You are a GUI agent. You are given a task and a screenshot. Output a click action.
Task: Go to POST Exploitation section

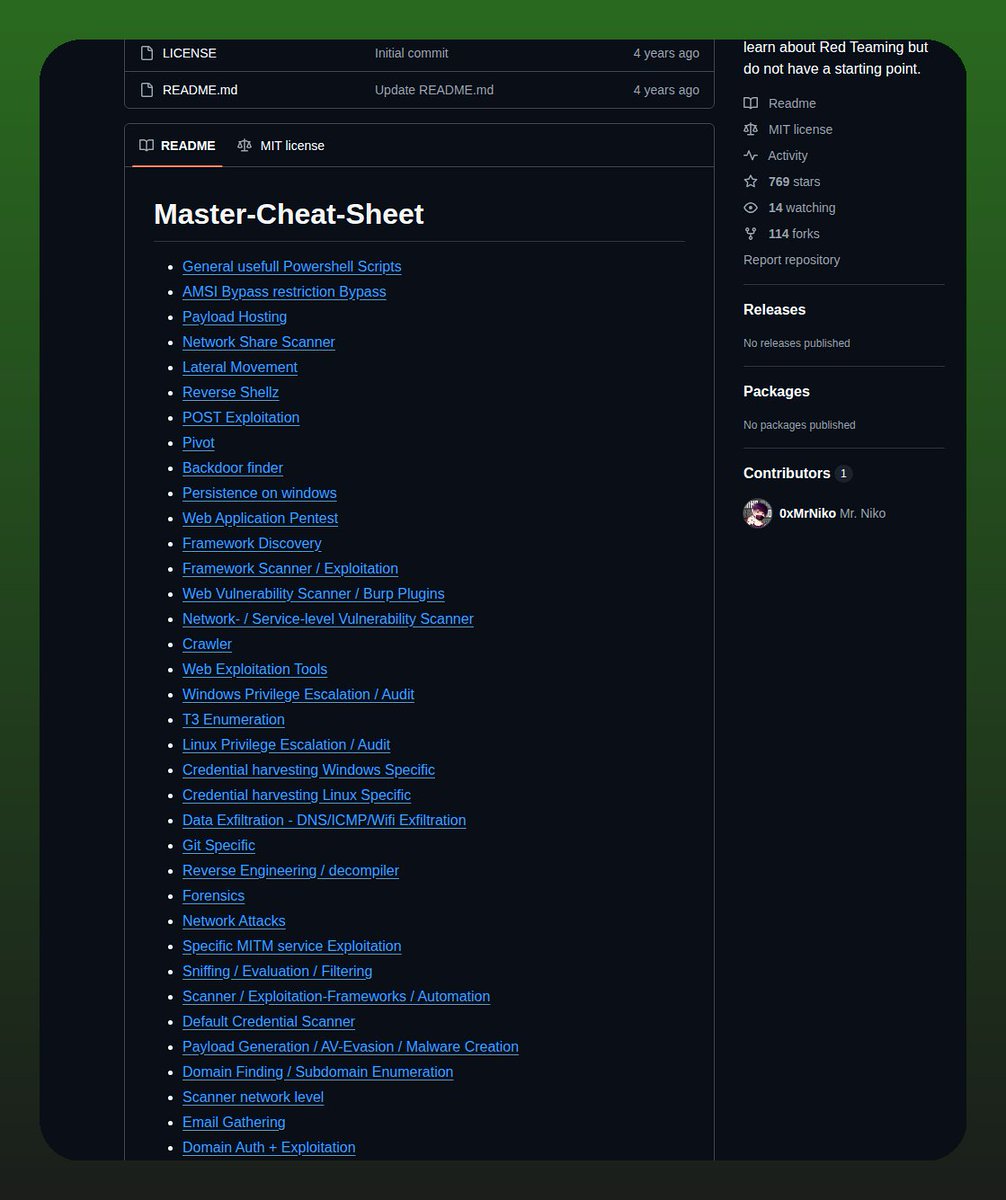pyautogui.click(x=241, y=417)
